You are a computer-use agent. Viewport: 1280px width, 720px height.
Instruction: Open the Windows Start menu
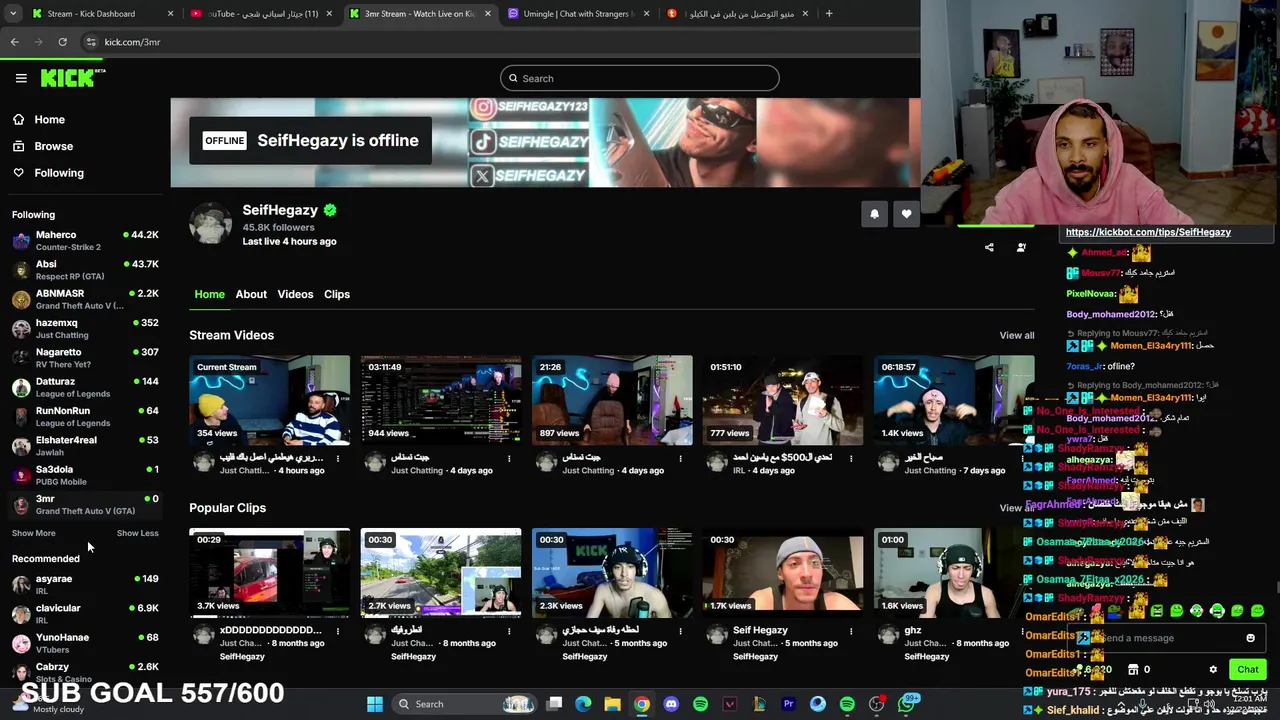click(x=375, y=704)
